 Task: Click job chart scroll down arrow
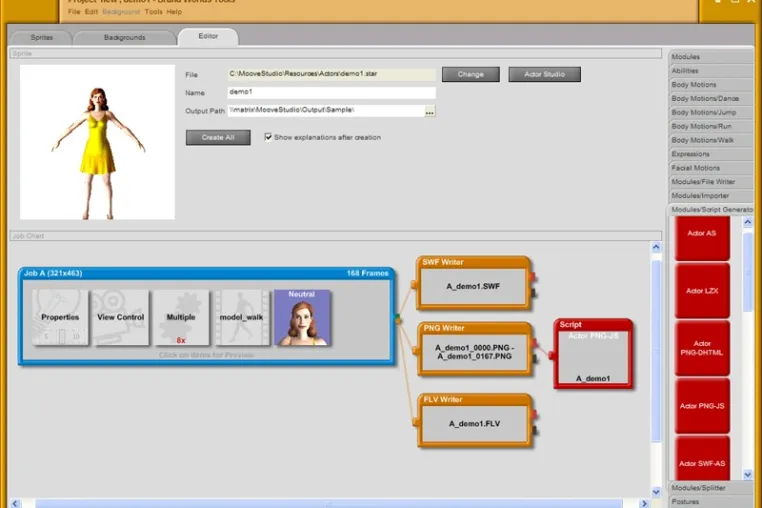656,491
